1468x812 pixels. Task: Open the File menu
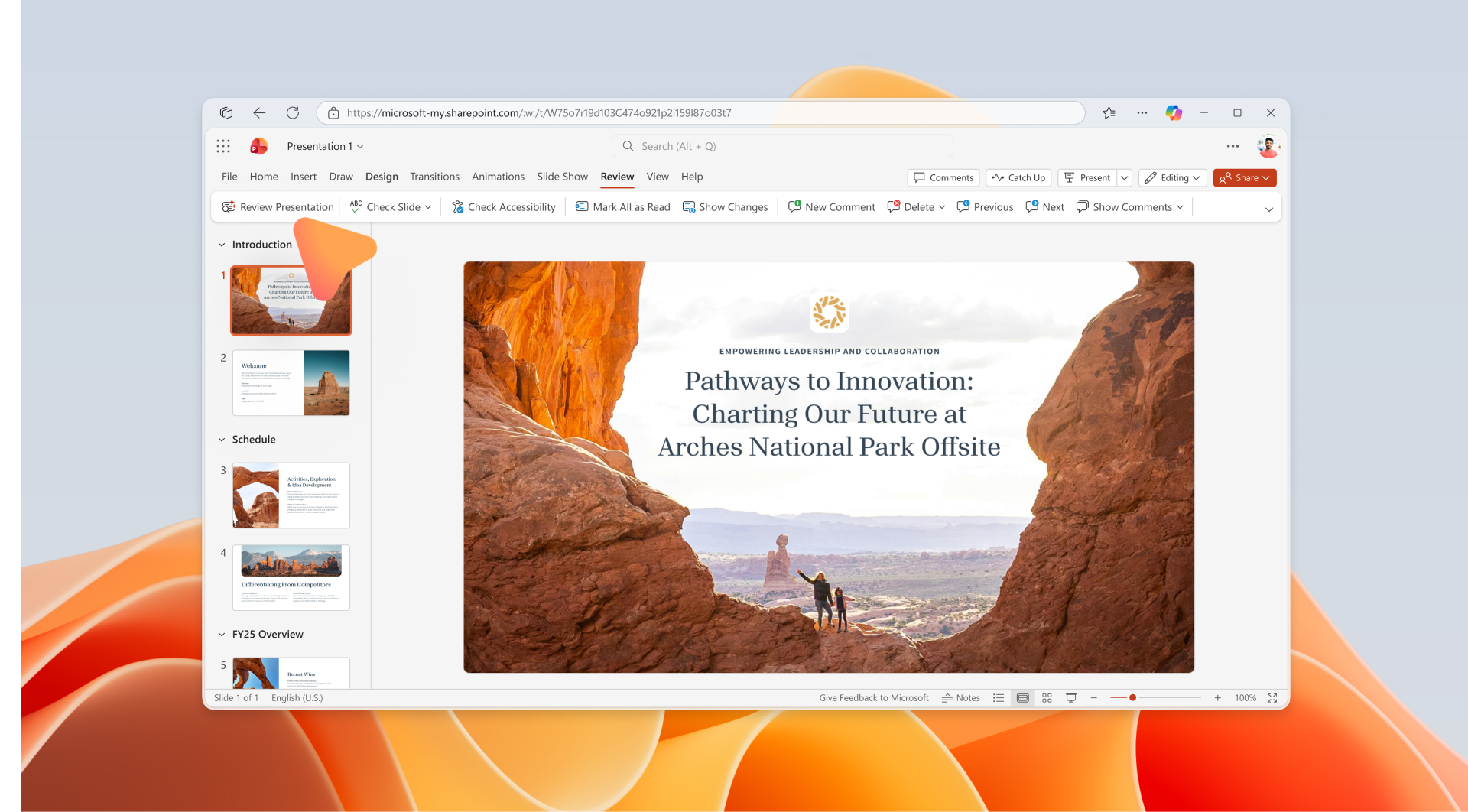(x=229, y=177)
